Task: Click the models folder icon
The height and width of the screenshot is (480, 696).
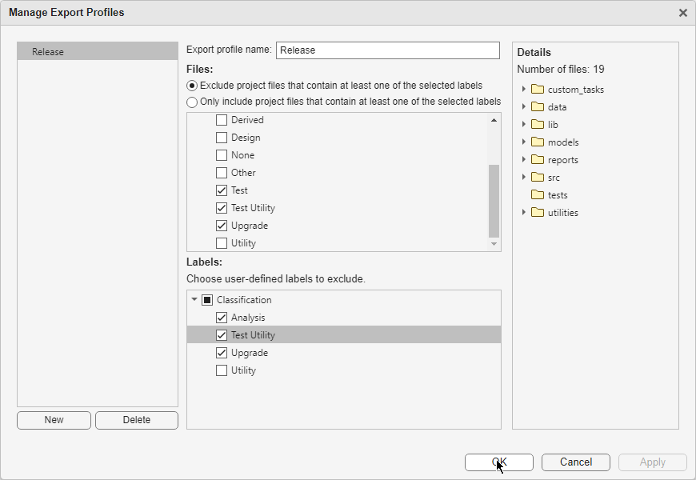Action: click(x=537, y=142)
